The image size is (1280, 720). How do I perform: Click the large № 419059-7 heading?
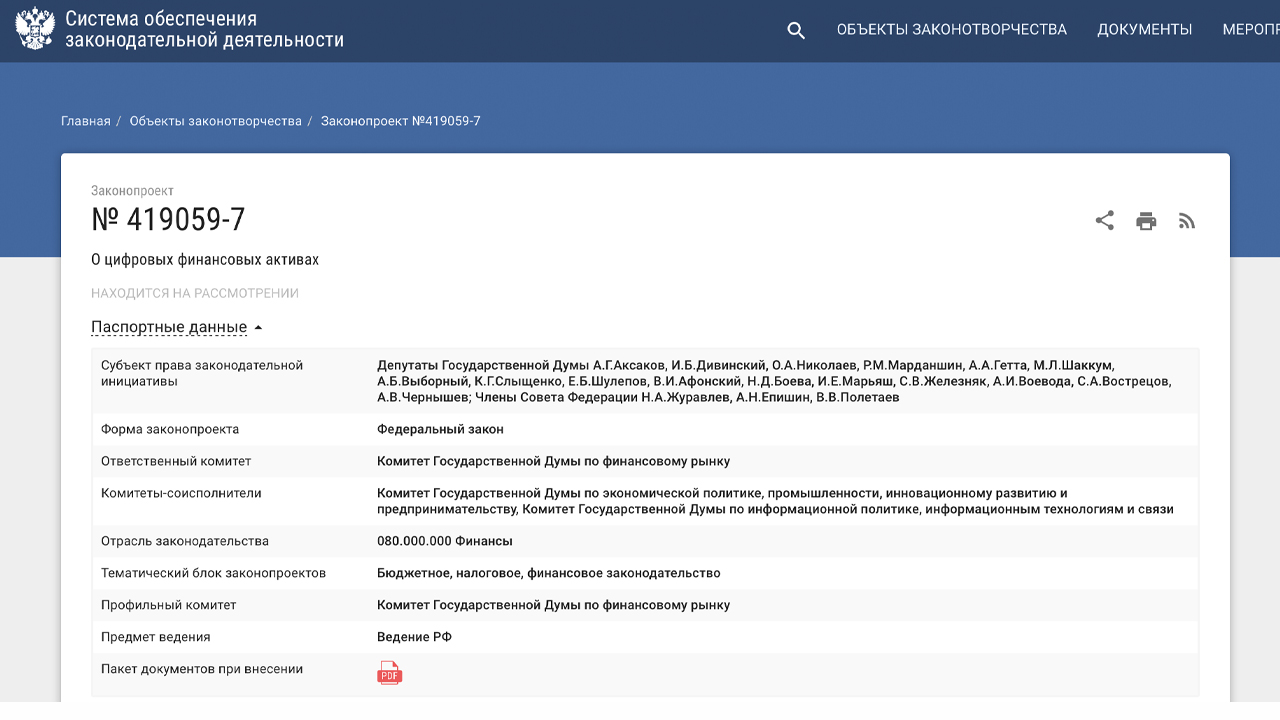click(x=168, y=220)
